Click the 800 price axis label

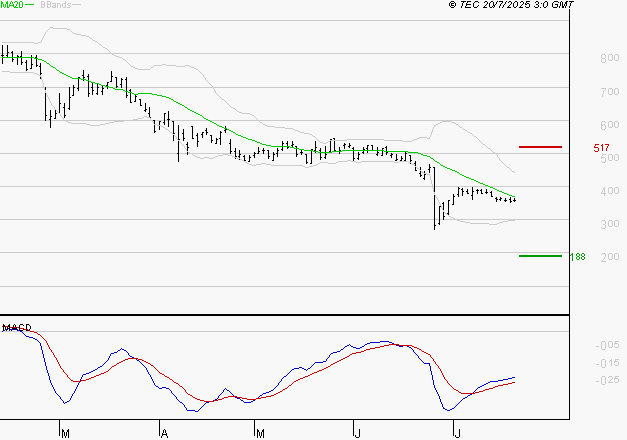607,59
